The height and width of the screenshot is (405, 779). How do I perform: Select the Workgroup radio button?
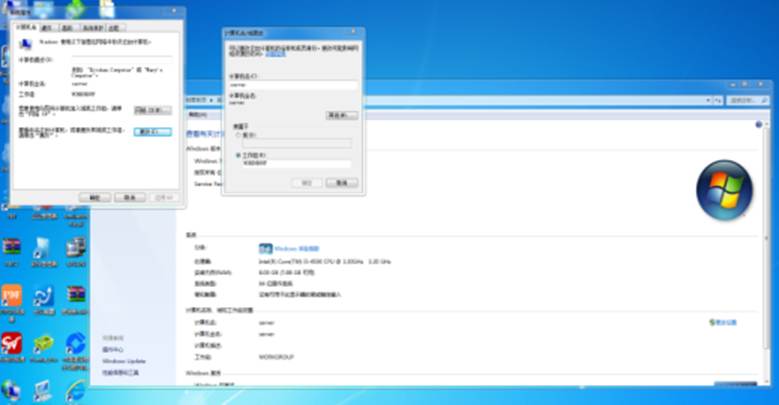pyautogui.click(x=239, y=155)
